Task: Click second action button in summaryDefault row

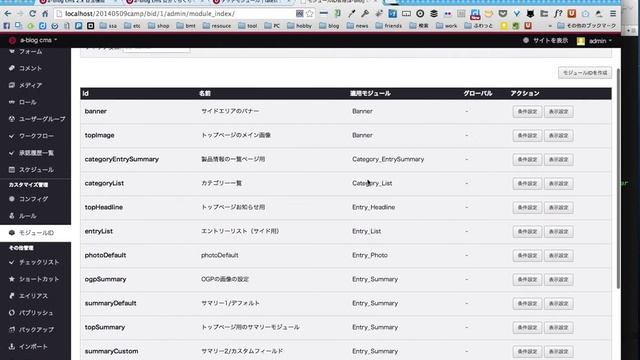Action: click(x=558, y=304)
